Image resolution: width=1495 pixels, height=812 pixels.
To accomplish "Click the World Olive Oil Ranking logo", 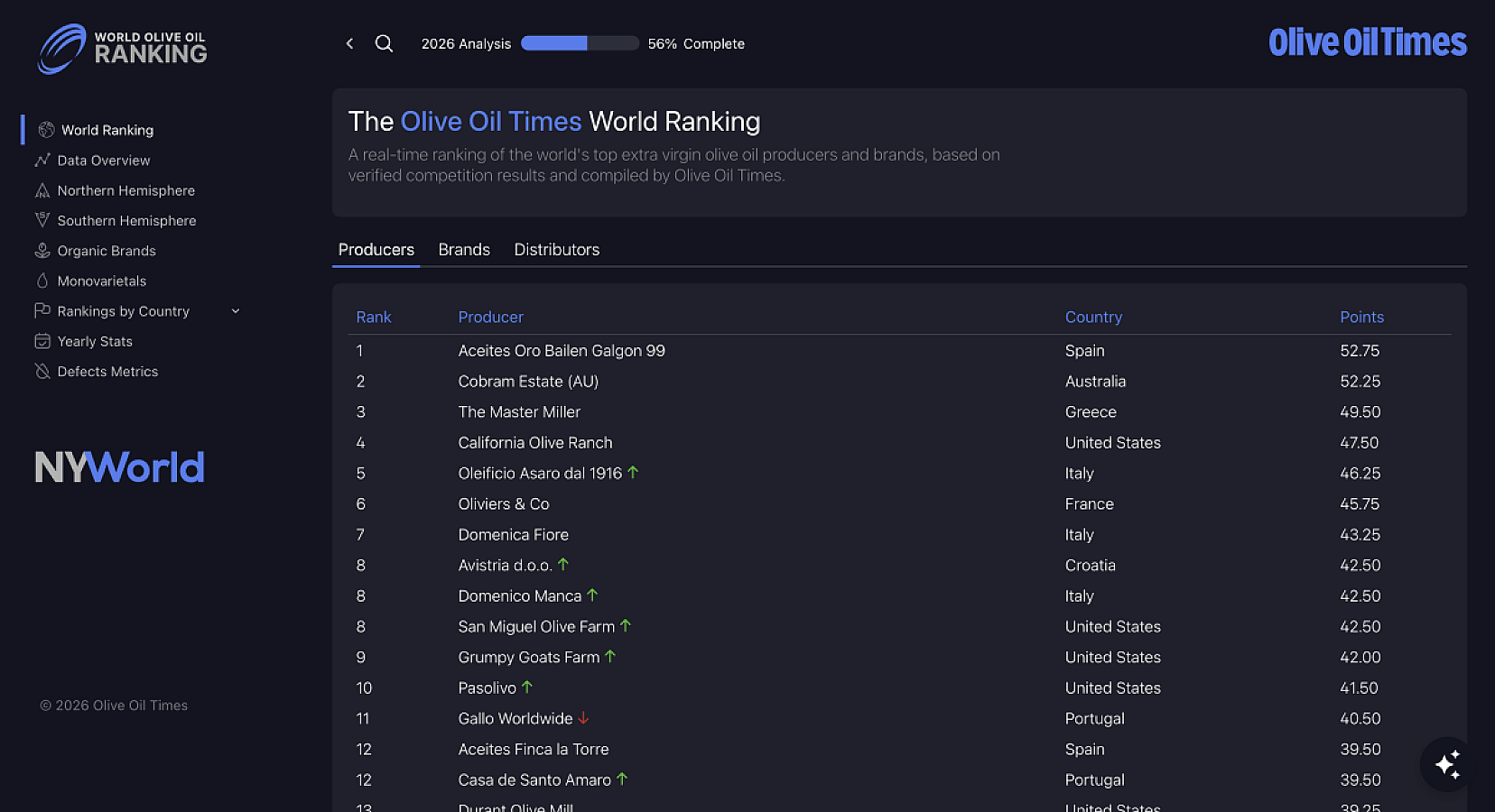I will (x=123, y=49).
